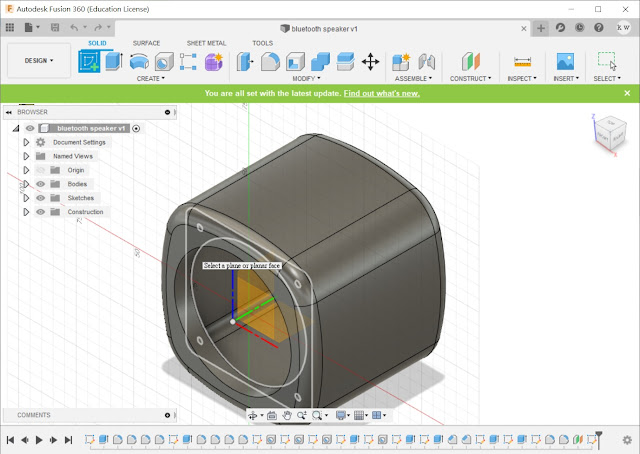
Task: Expand the Document Settings node
Action: [26, 142]
